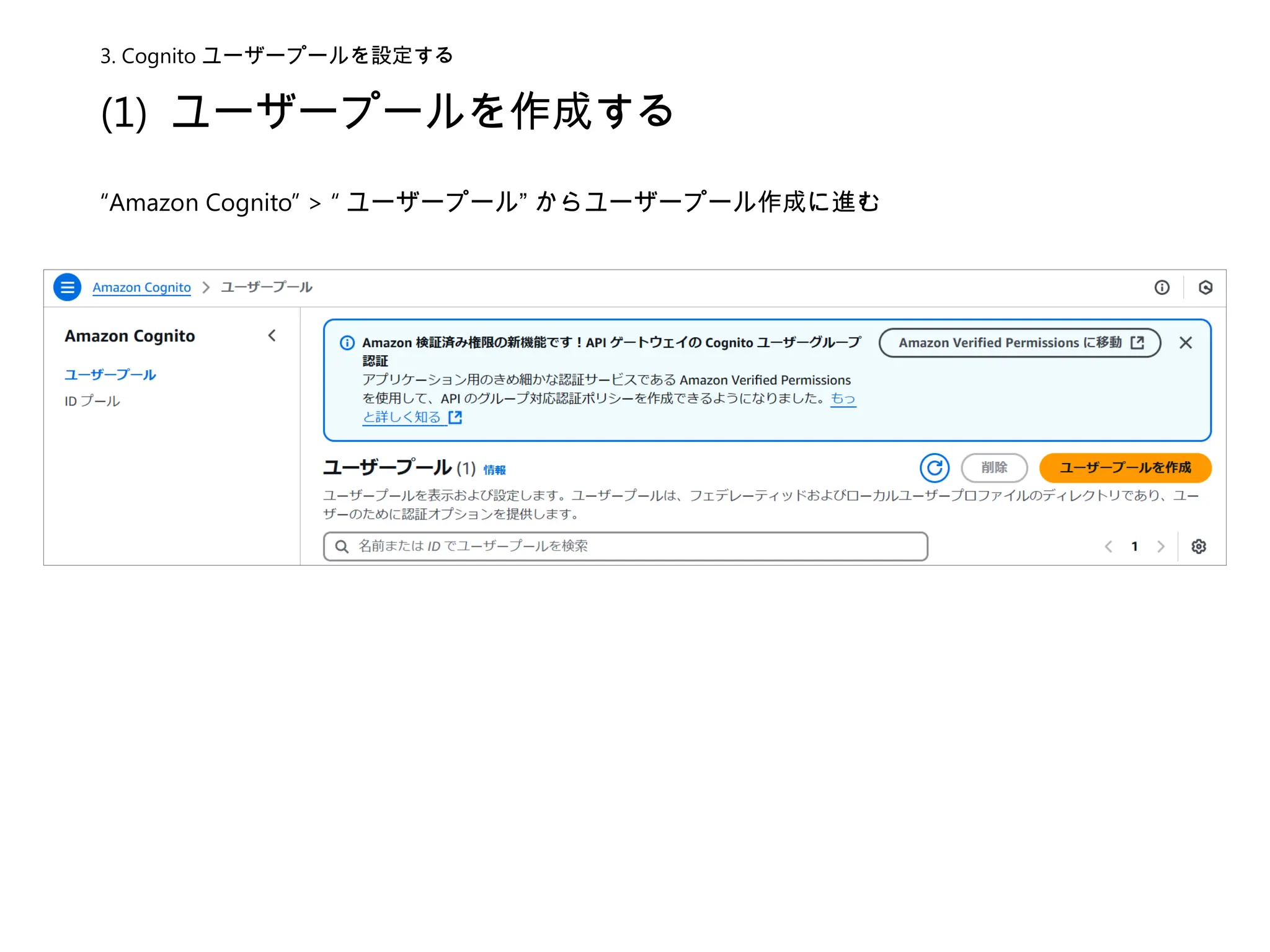Open table preferences gear icon
The height and width of the screenshot is (952, 1270).
[x=1199, y=546]
